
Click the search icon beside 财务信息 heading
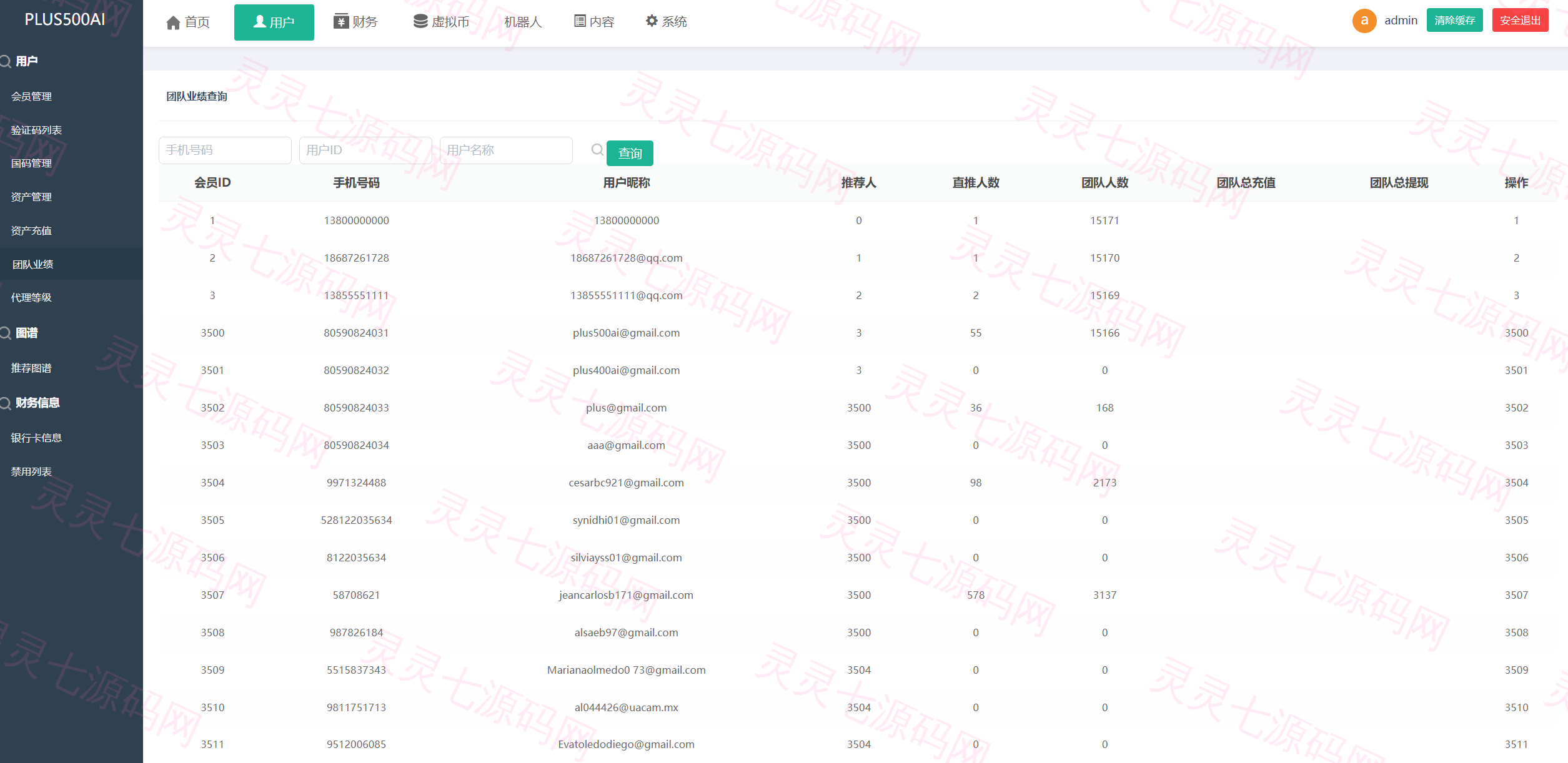pyautogui.click(x=6, y=403)
